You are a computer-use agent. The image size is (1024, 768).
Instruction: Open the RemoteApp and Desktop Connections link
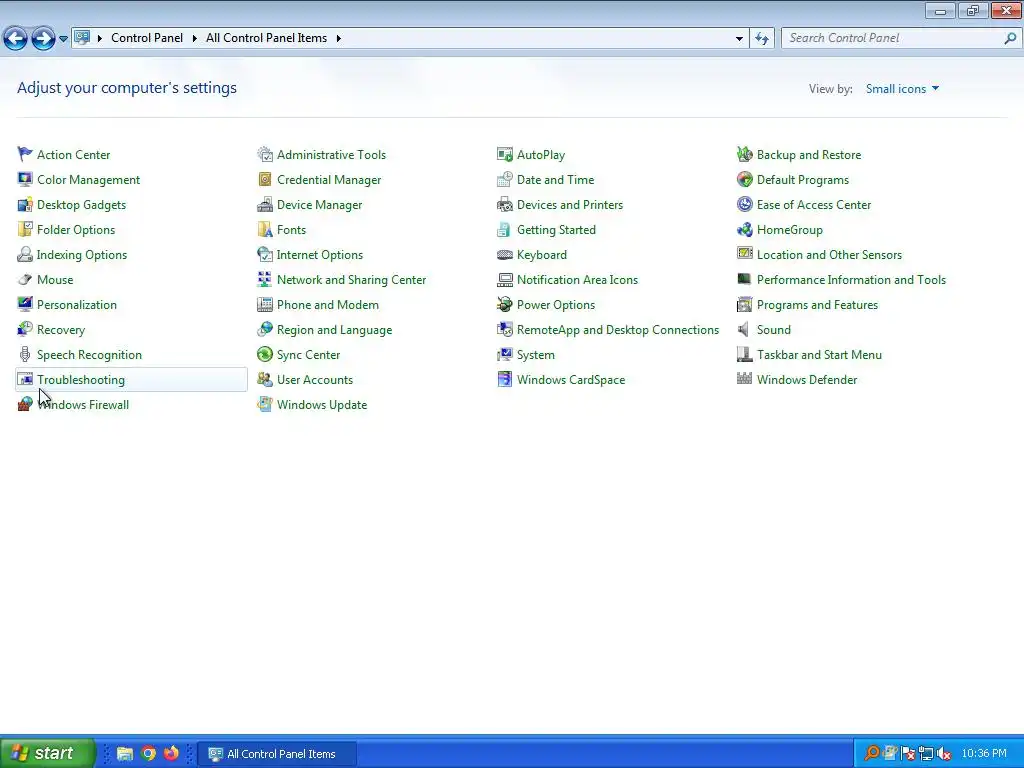point(618,330)
